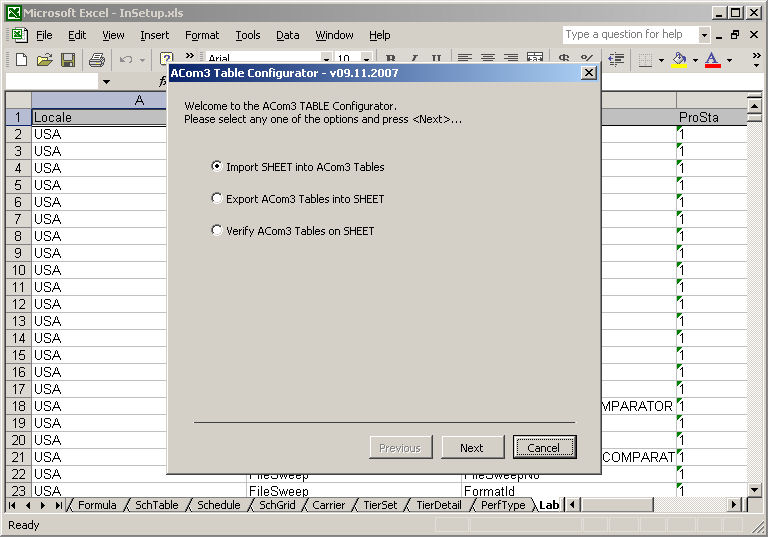Open borders style dropdown arrow
768x537 pixels.
[x=661, y=60]
